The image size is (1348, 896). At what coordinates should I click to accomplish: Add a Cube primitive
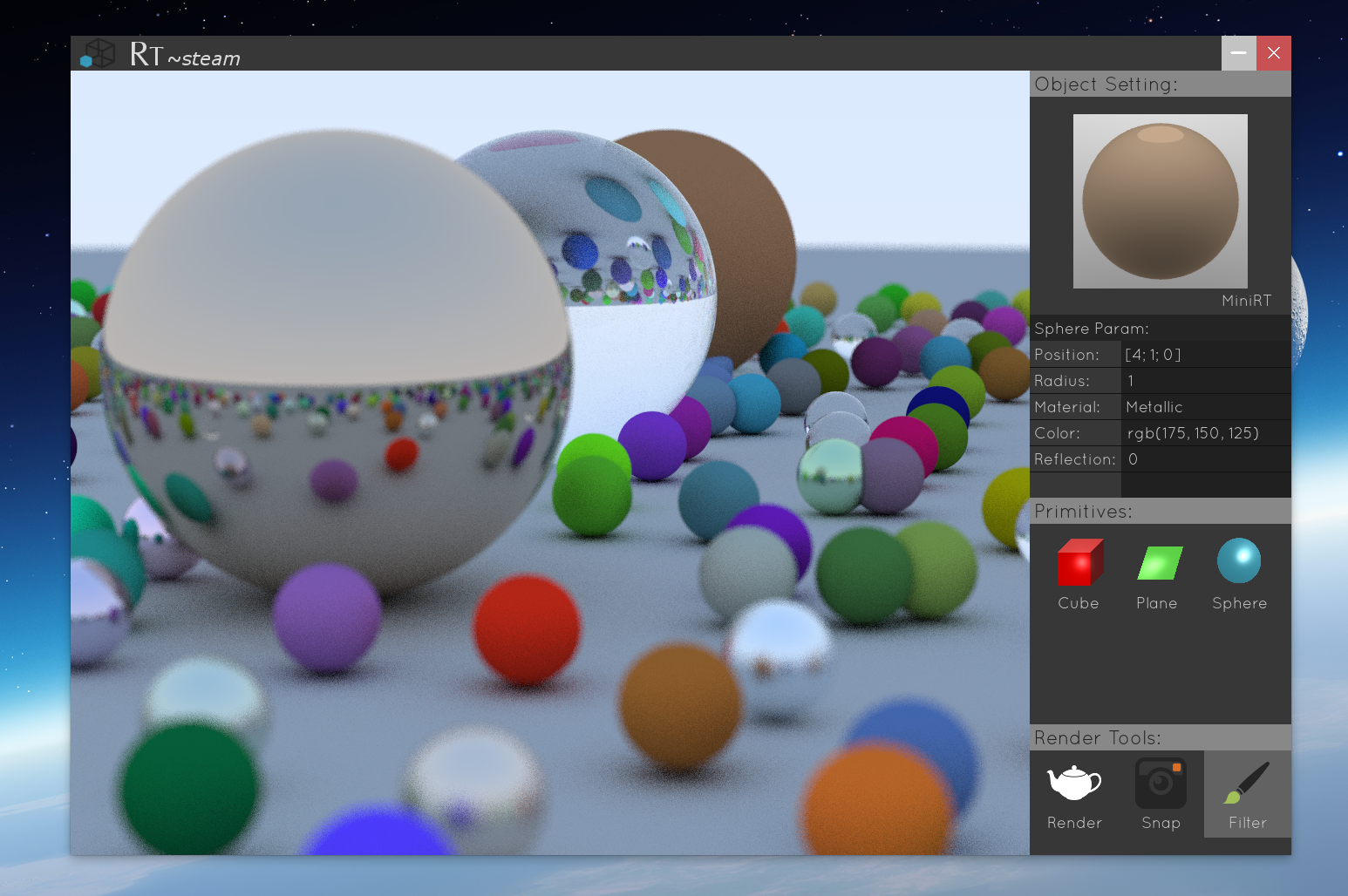(x=1079, y=574)
